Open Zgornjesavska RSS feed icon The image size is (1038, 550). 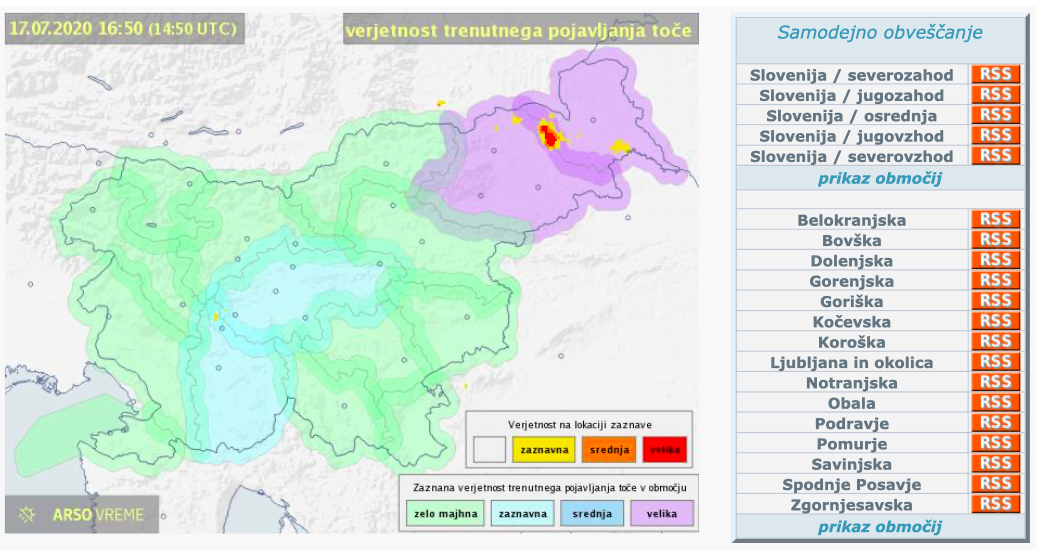coord(995,504)
